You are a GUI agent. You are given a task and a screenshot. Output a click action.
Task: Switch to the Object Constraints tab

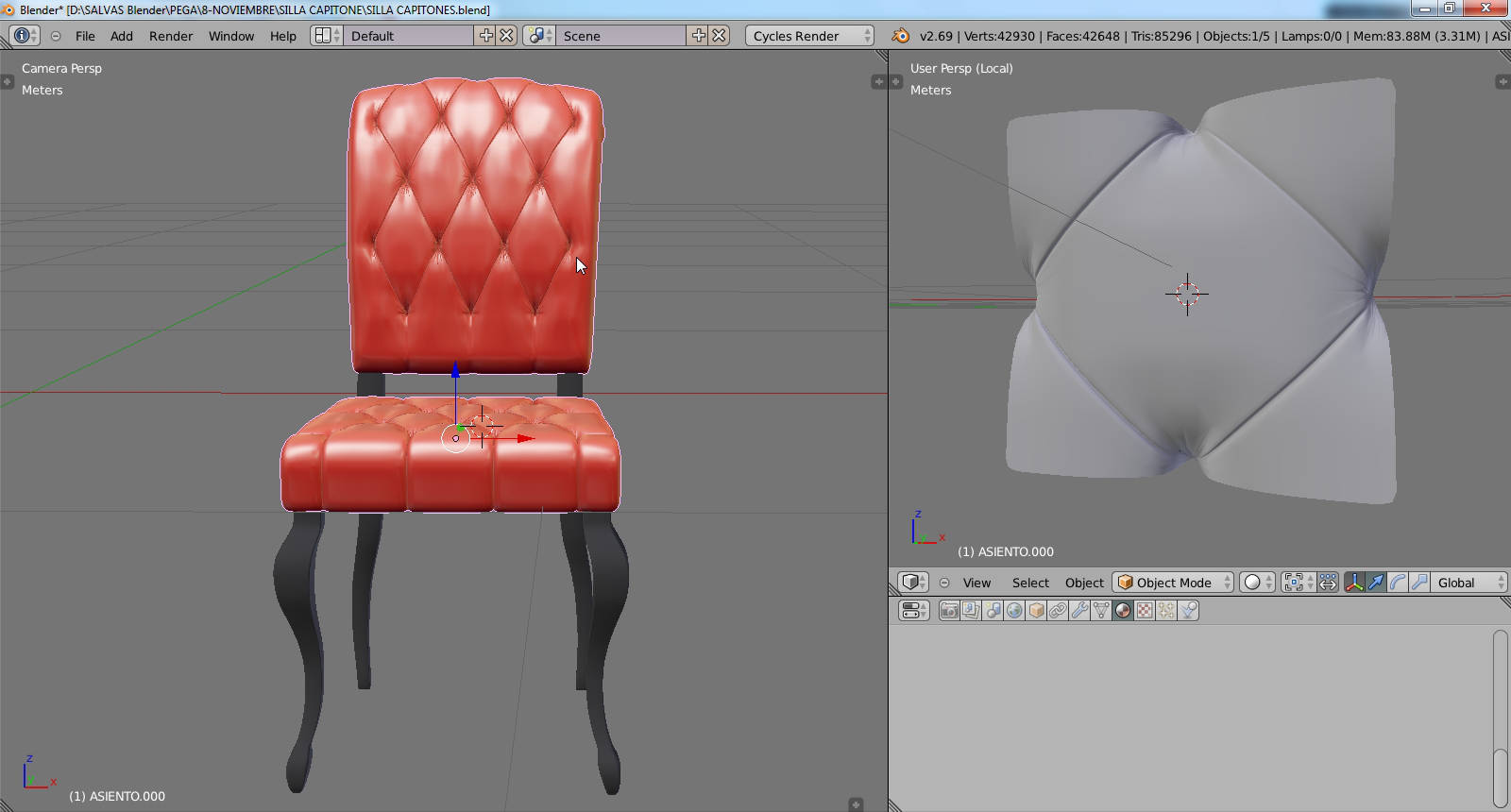point(1058,610)
